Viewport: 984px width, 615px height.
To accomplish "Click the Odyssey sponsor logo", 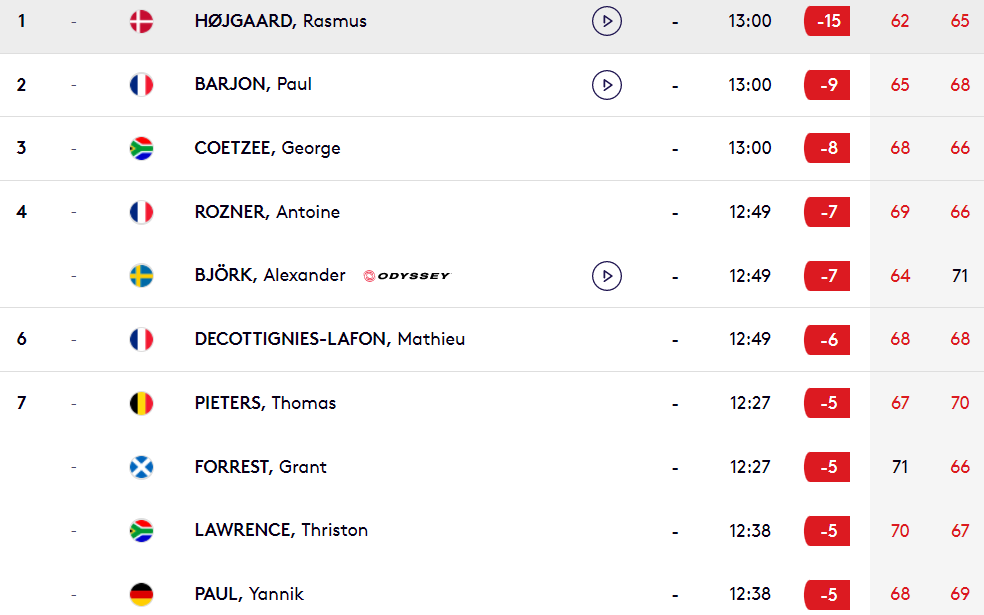I will tap(407, 275).
